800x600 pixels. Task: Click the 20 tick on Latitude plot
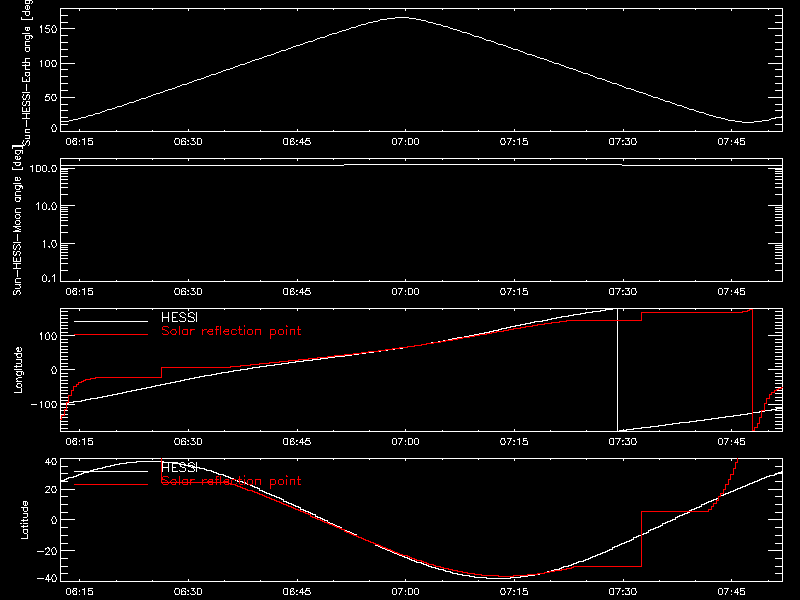click(x=51, y=490)
